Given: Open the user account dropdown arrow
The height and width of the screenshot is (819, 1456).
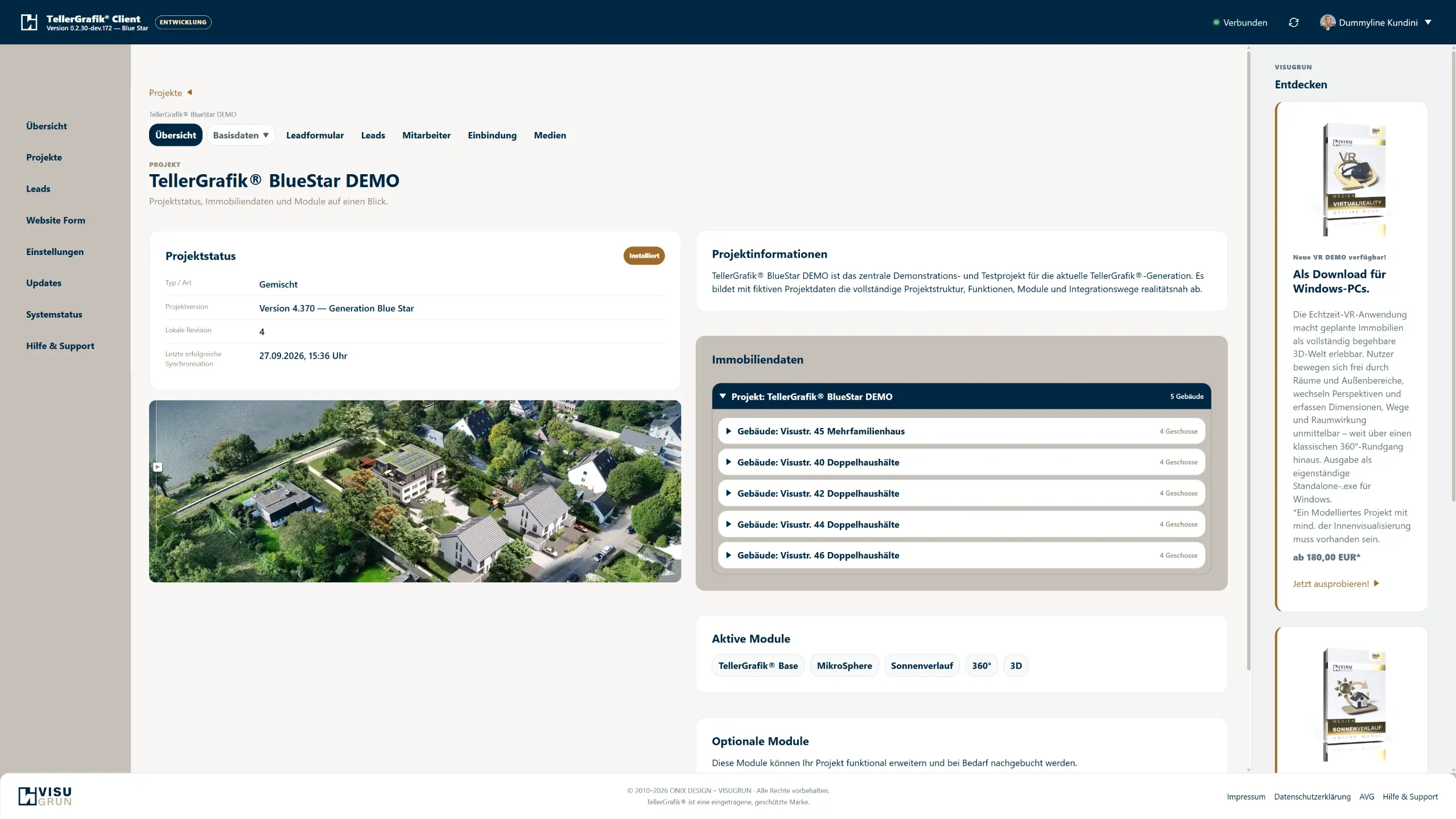Looking at the screenshot, I should [x=1428, y=22].
